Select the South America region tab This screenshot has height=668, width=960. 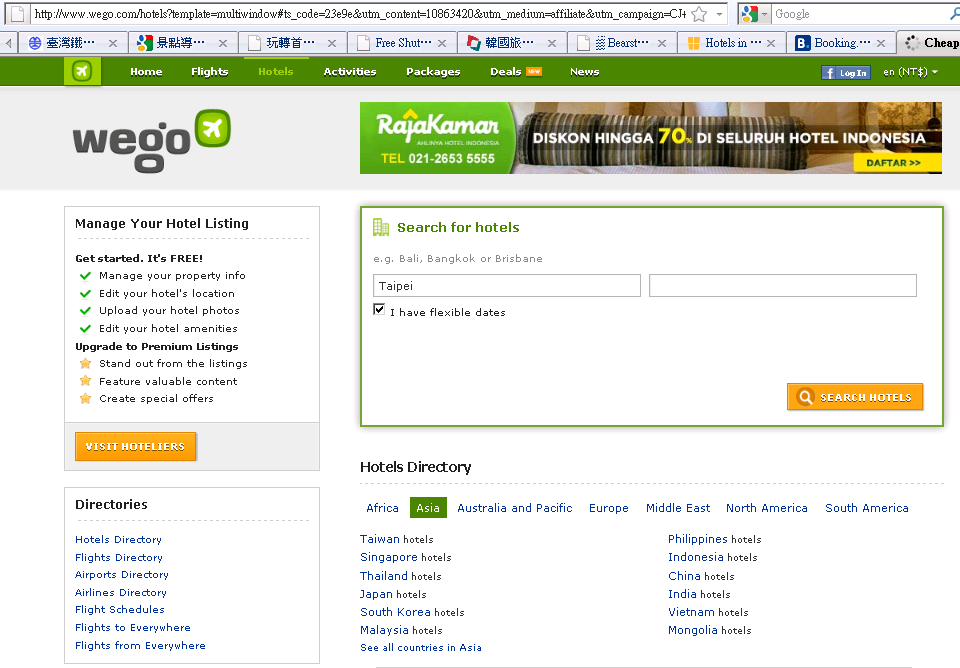866,508
